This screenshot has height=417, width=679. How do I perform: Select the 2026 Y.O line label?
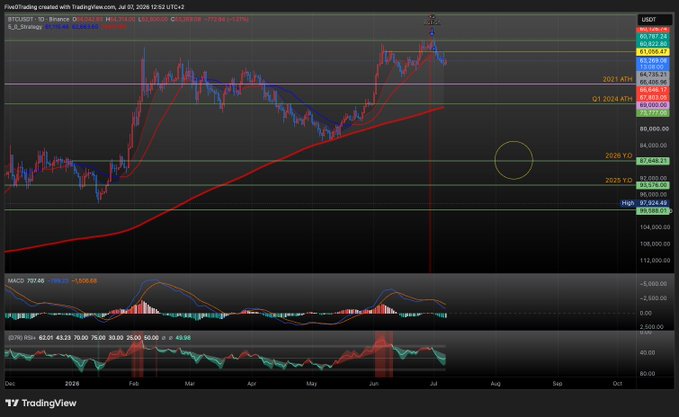618,155
